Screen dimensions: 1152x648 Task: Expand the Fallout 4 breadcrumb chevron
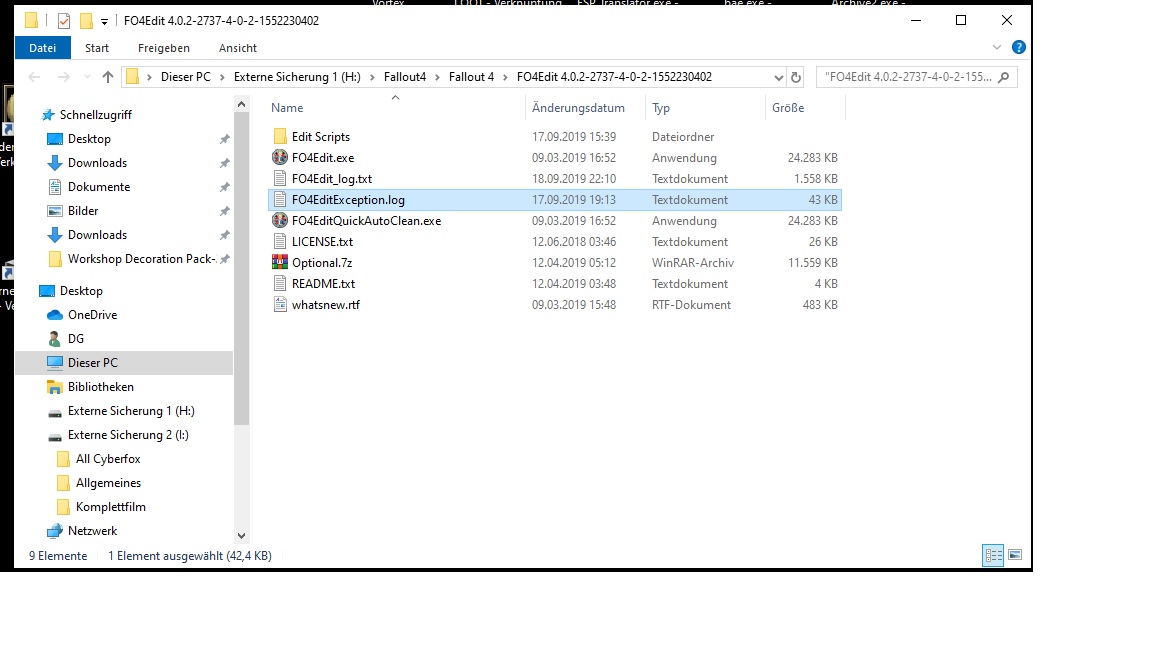pyautogui.click(x=505, y=77)
